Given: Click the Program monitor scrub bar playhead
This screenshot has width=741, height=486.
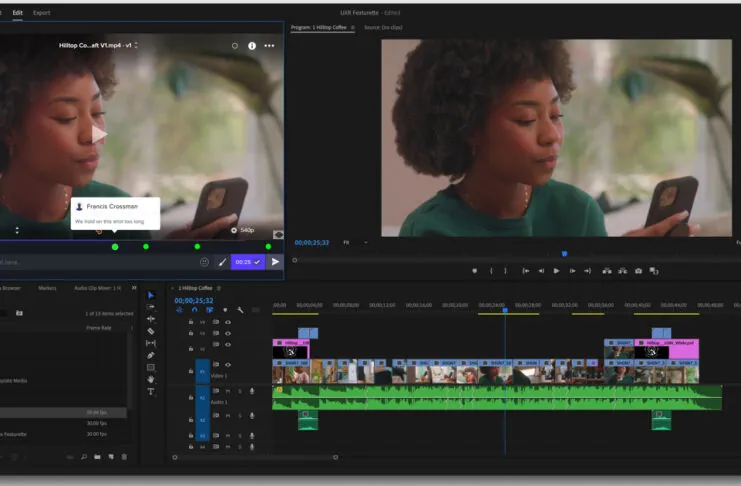Looking at the screenshot, I should pos(564,254).
